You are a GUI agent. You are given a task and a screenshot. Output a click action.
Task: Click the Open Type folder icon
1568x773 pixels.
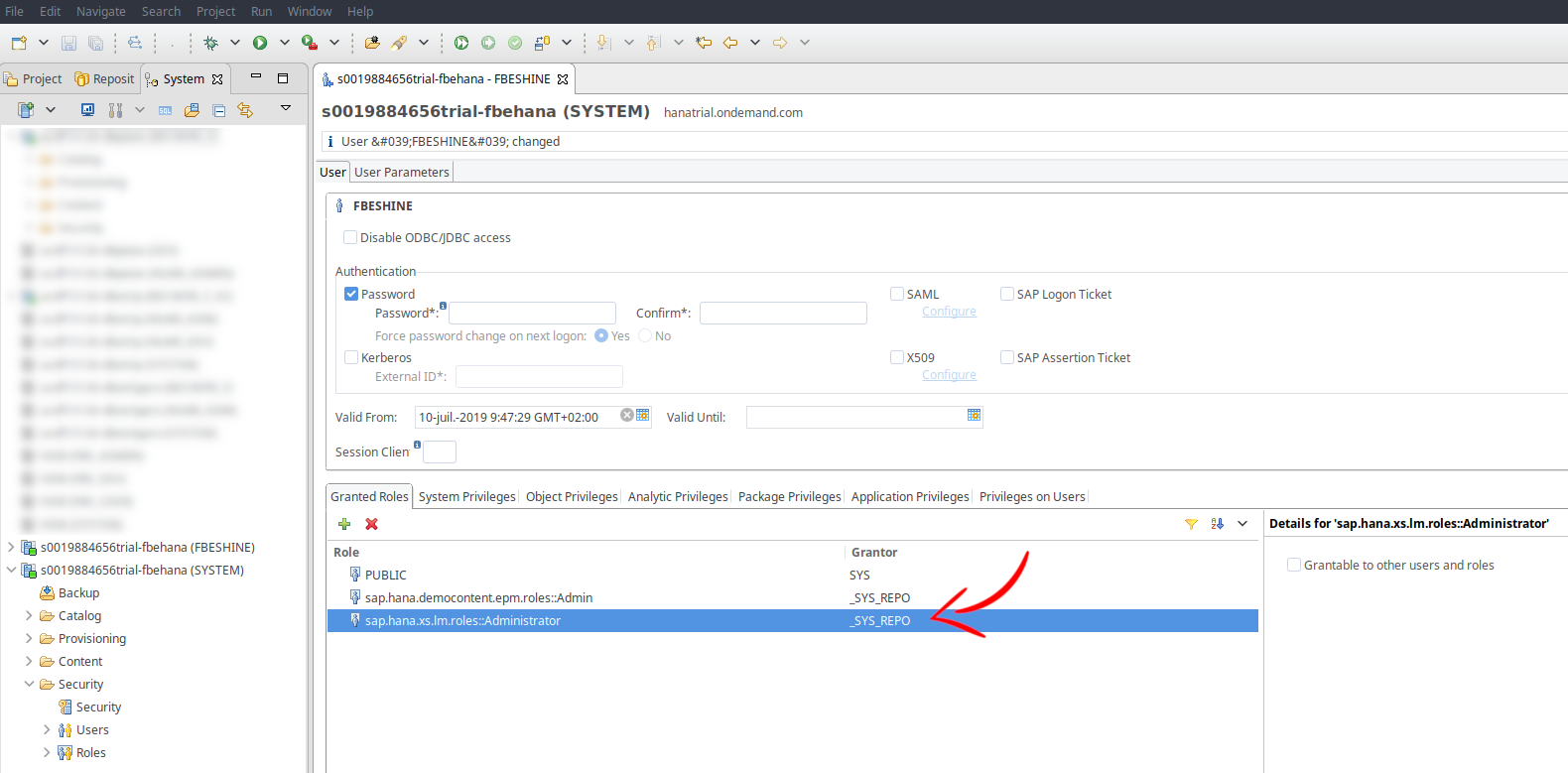tap(372, 43)
